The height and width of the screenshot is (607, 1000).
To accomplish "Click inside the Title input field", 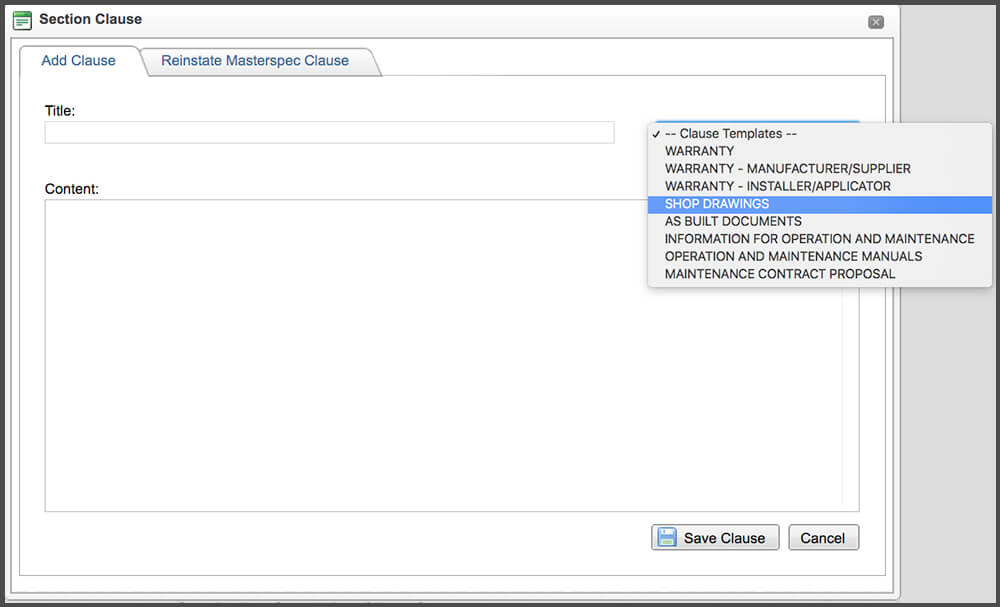I will click(329, 132).
